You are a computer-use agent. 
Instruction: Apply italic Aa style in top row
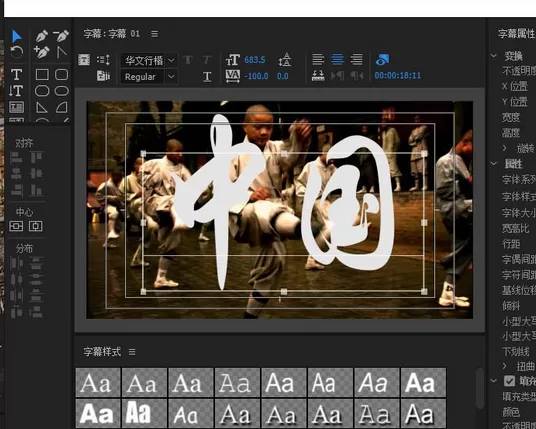pyautogui.click(x=377, y=382)
